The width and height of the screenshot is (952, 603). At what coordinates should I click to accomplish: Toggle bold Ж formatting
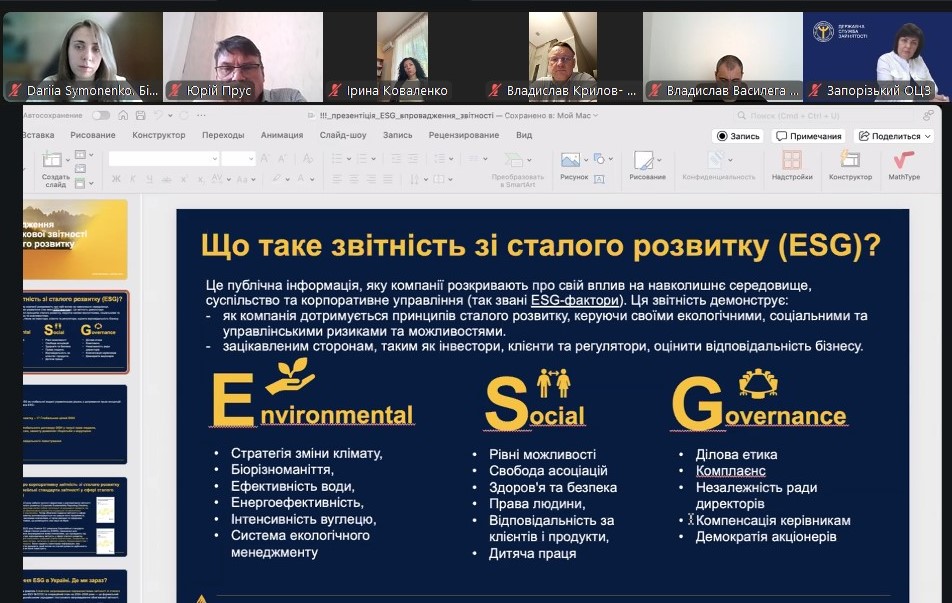(116, 179)
